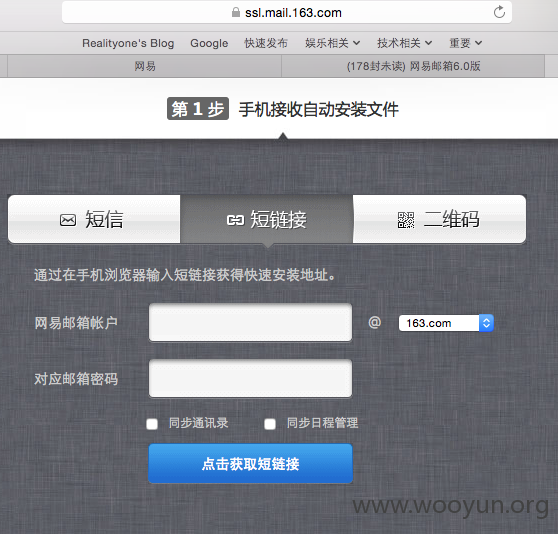Click the 点击获取短链接 button
Image resolution: width=558 pixels, height=534 pixels.
tap(251, 463)
